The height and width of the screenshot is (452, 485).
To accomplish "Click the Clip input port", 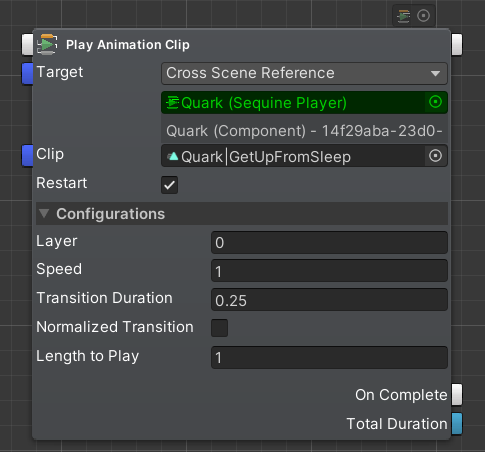I will [x=27, y=155].
